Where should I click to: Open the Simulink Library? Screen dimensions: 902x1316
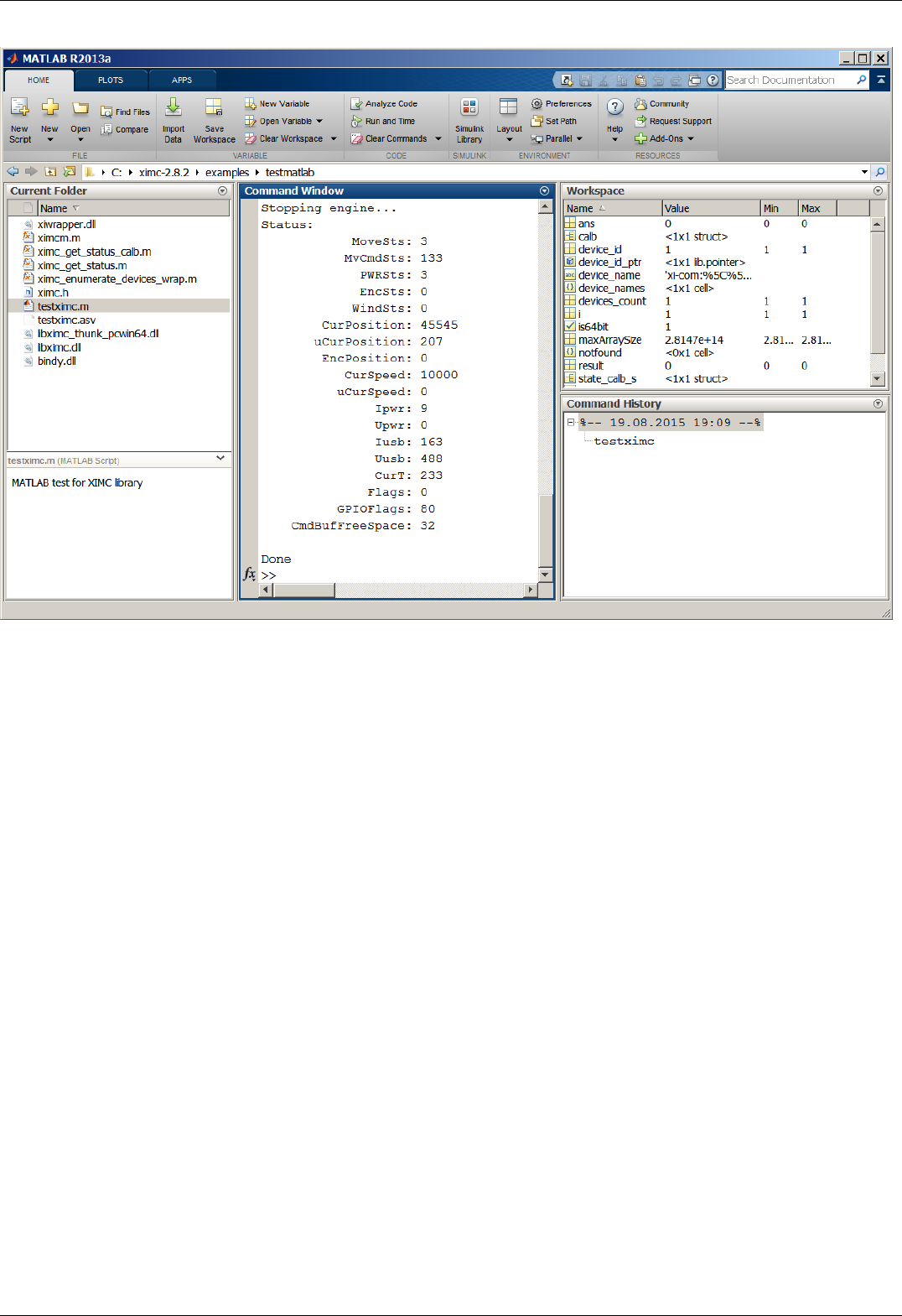coord(469,120)
